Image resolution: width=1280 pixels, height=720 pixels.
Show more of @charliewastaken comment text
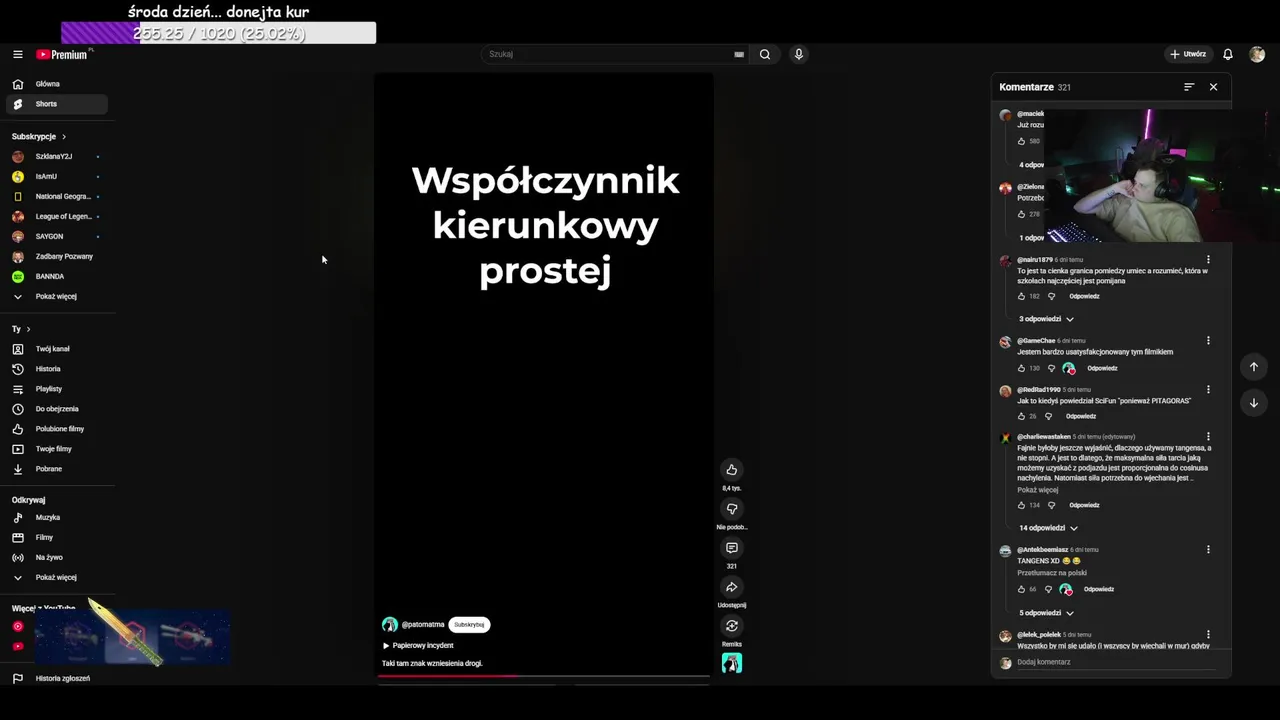[x=1037, y=490]
